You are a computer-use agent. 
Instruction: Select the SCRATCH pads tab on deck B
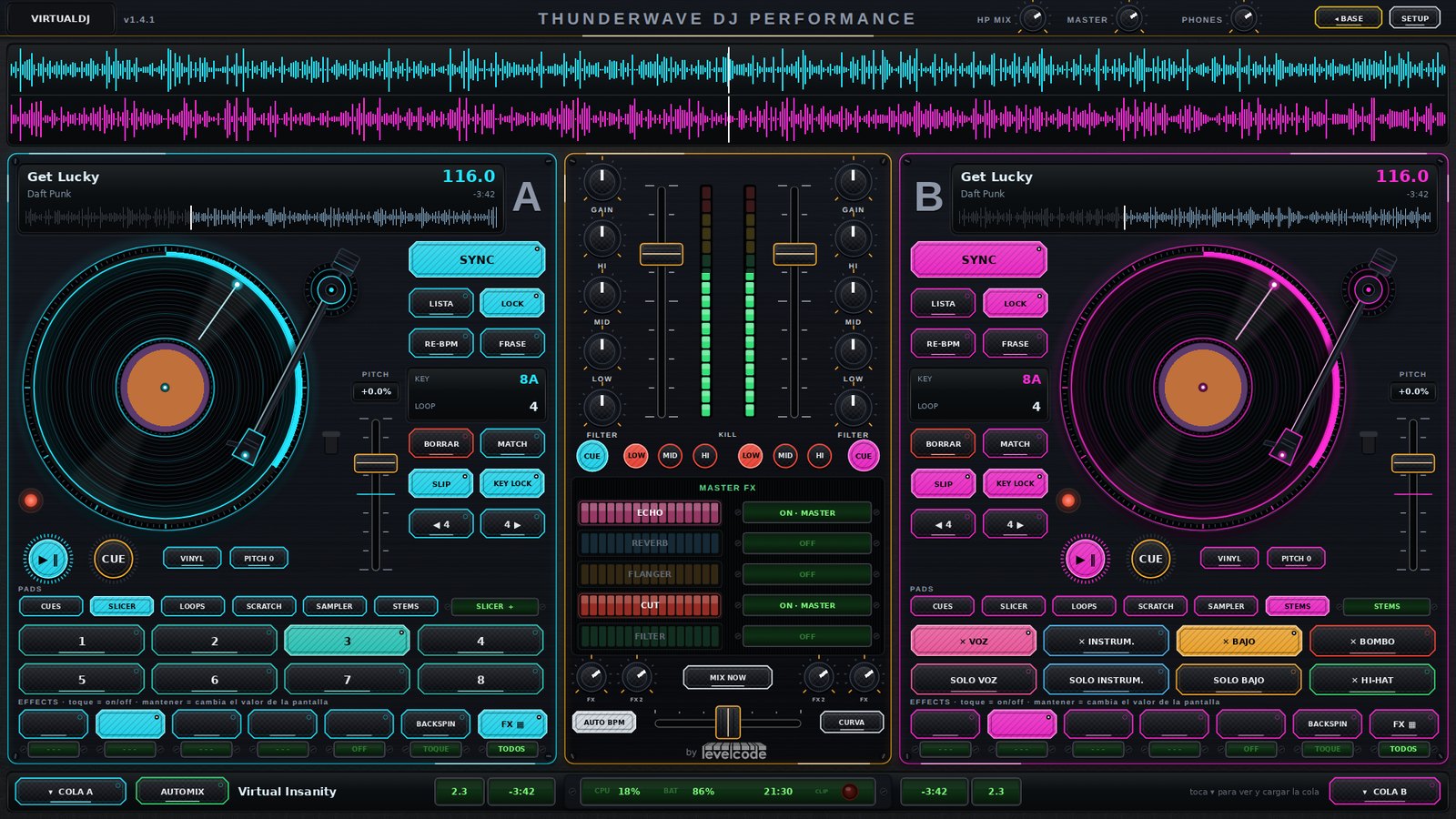1156,606
